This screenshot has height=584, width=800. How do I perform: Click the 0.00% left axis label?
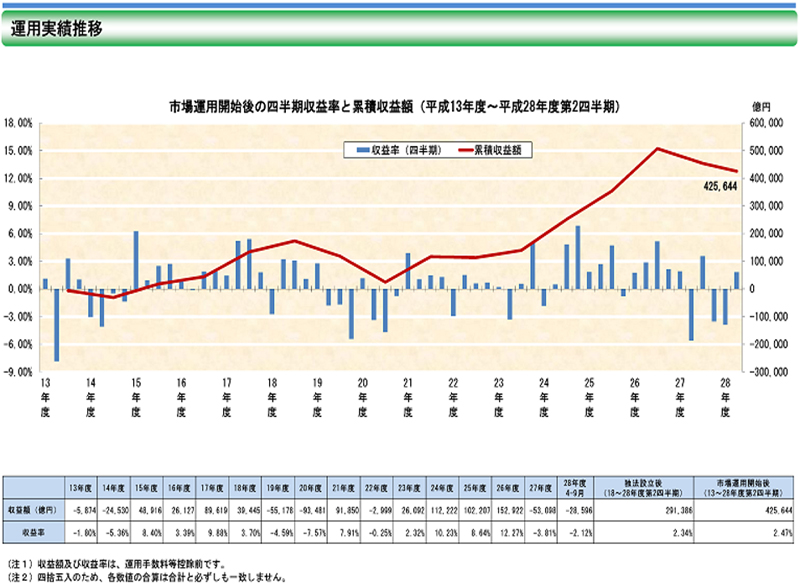[x=20, y=289]
